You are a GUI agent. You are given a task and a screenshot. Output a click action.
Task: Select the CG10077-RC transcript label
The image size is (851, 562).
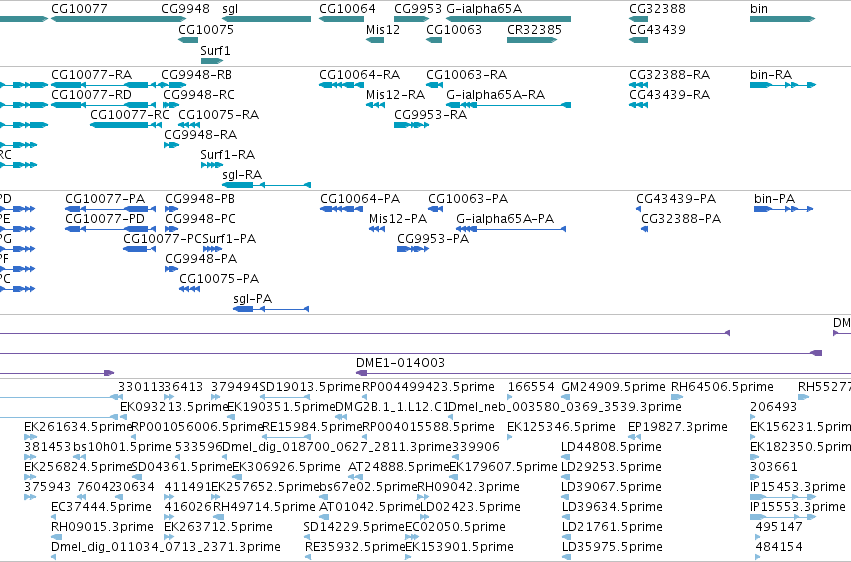click(130, 114)
